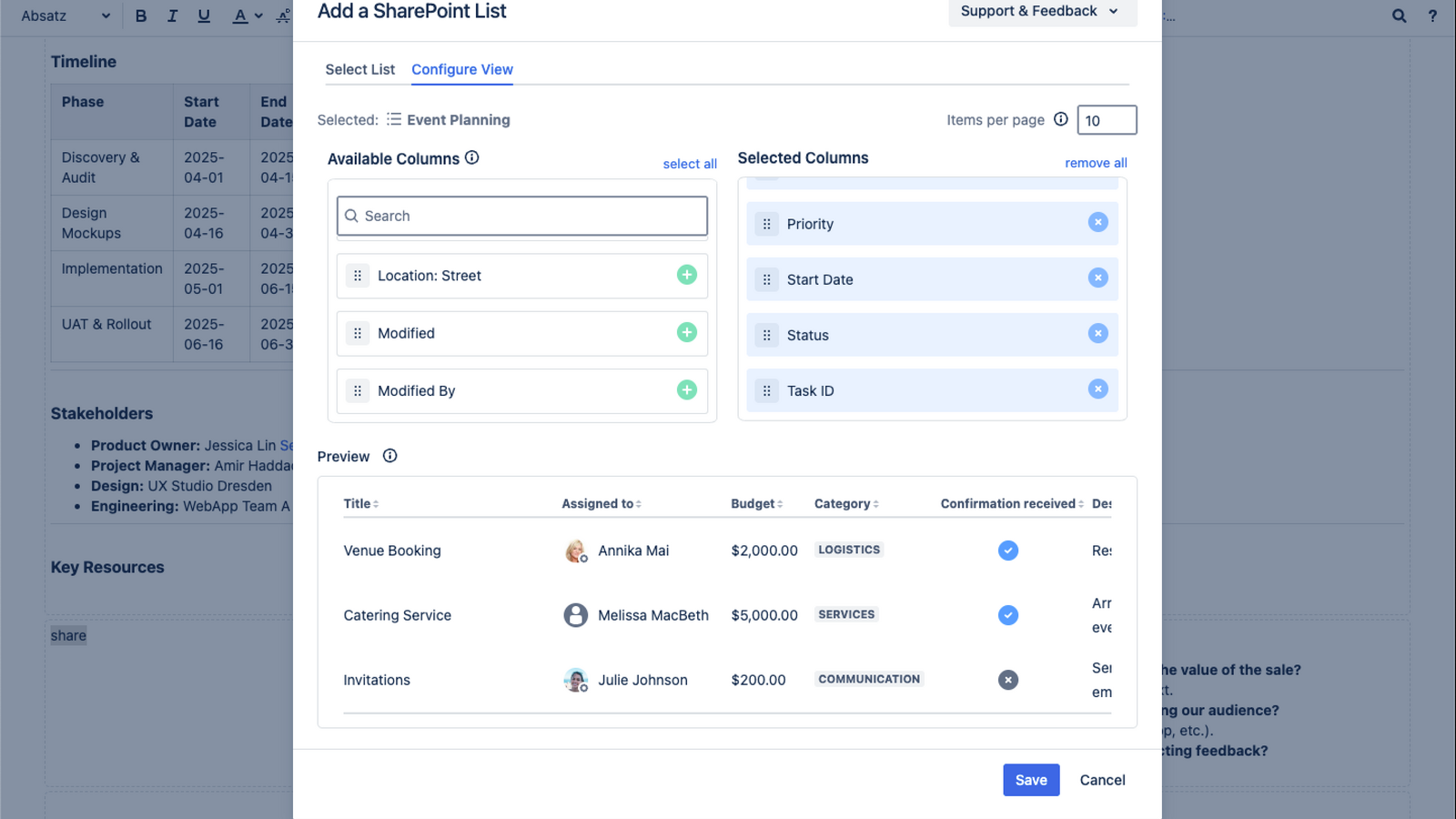The width and height of the screenshot is (1456, 819).
Task: Open the help question mark icon
Action: point(1432,15)
